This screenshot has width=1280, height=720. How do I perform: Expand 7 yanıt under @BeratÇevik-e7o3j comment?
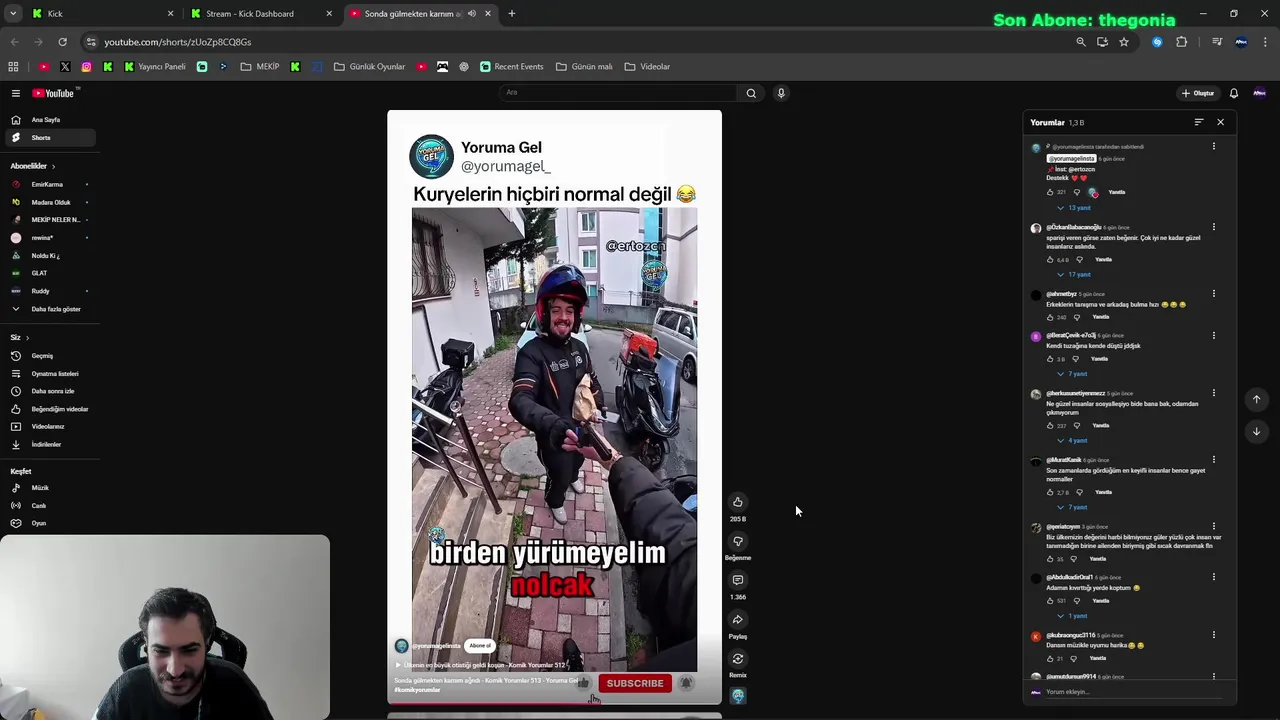coord(1071,374)
